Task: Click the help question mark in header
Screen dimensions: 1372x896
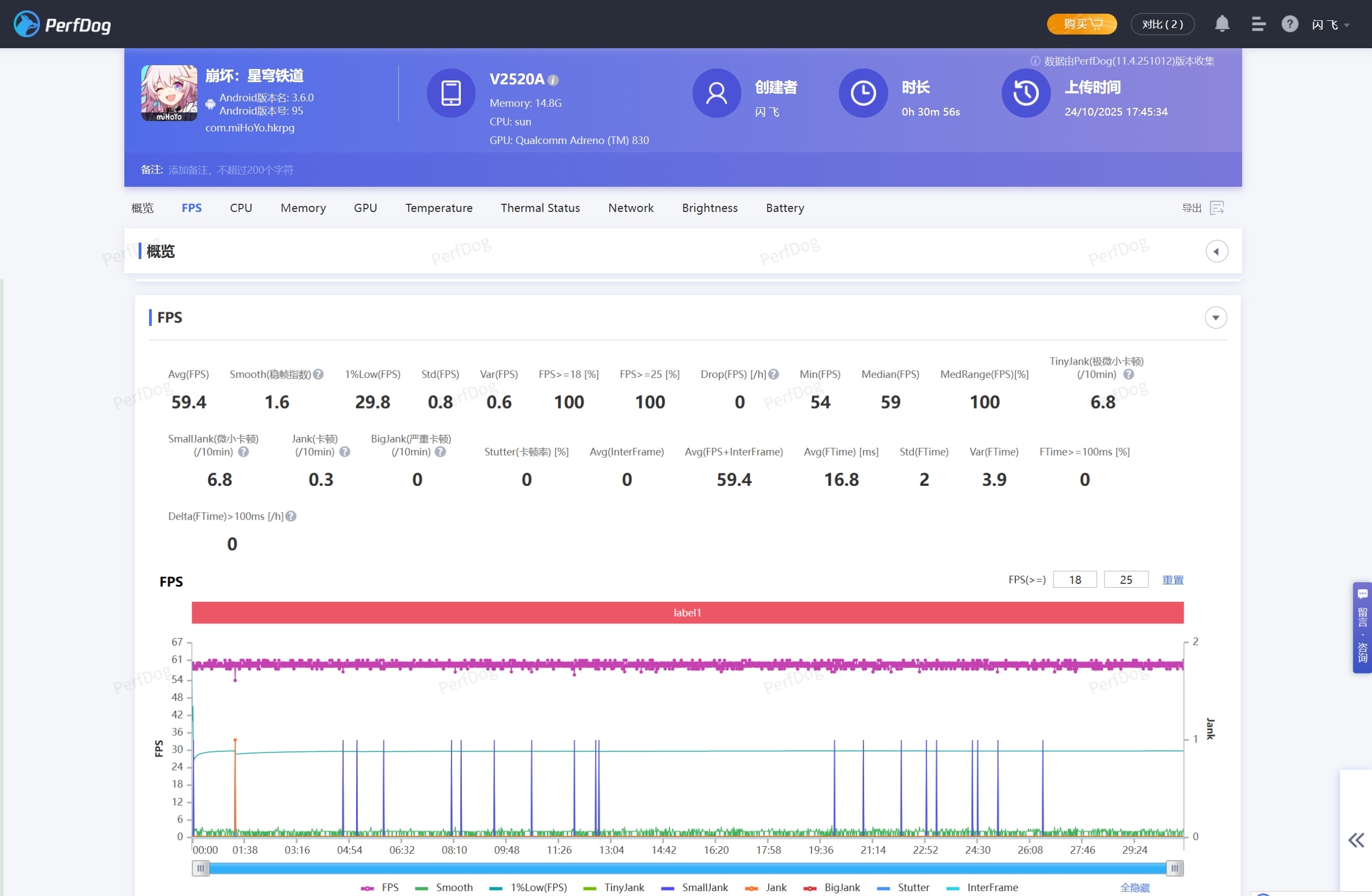Action: point(1290,24)
